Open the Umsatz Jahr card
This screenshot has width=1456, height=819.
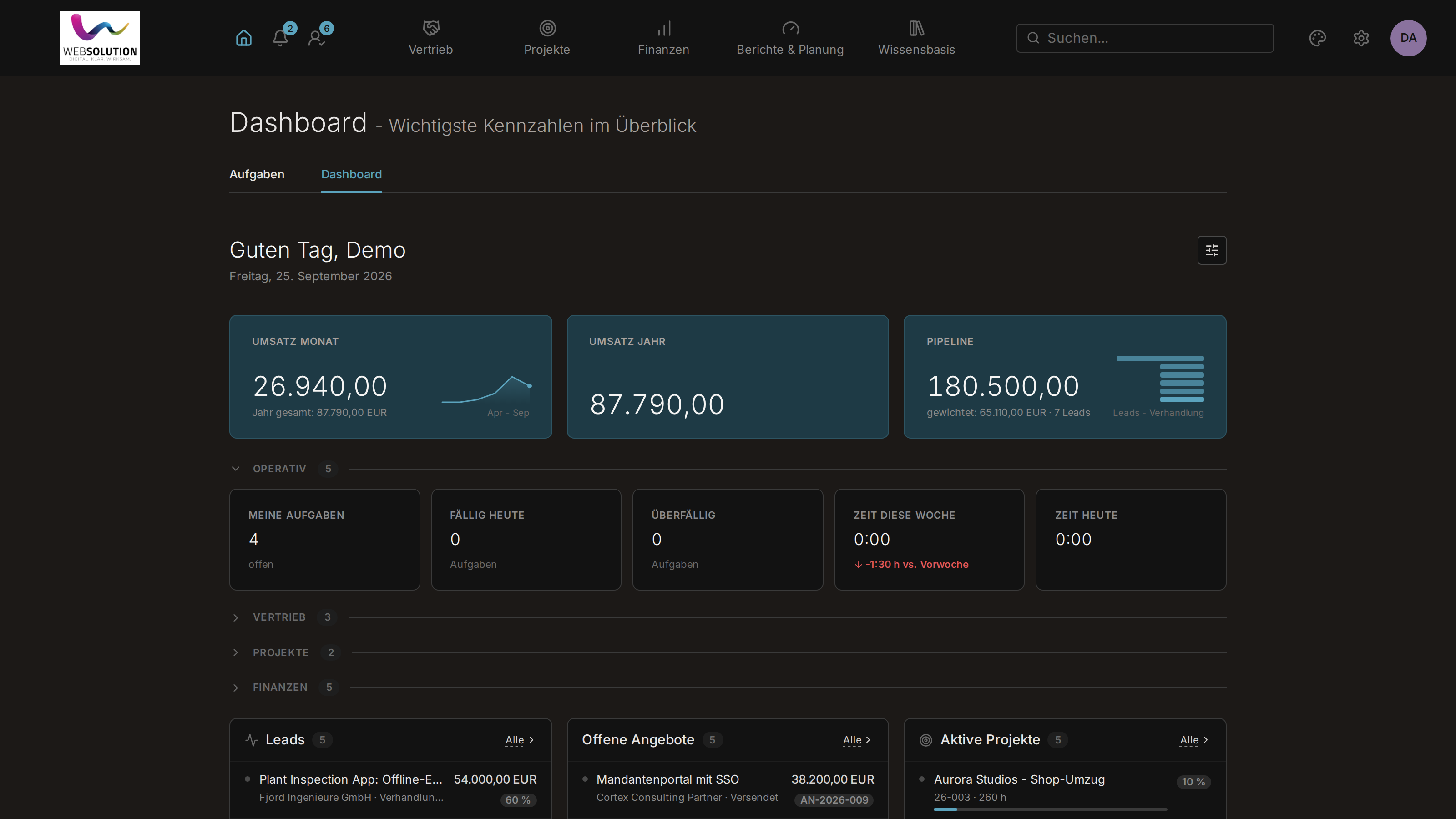728,376
